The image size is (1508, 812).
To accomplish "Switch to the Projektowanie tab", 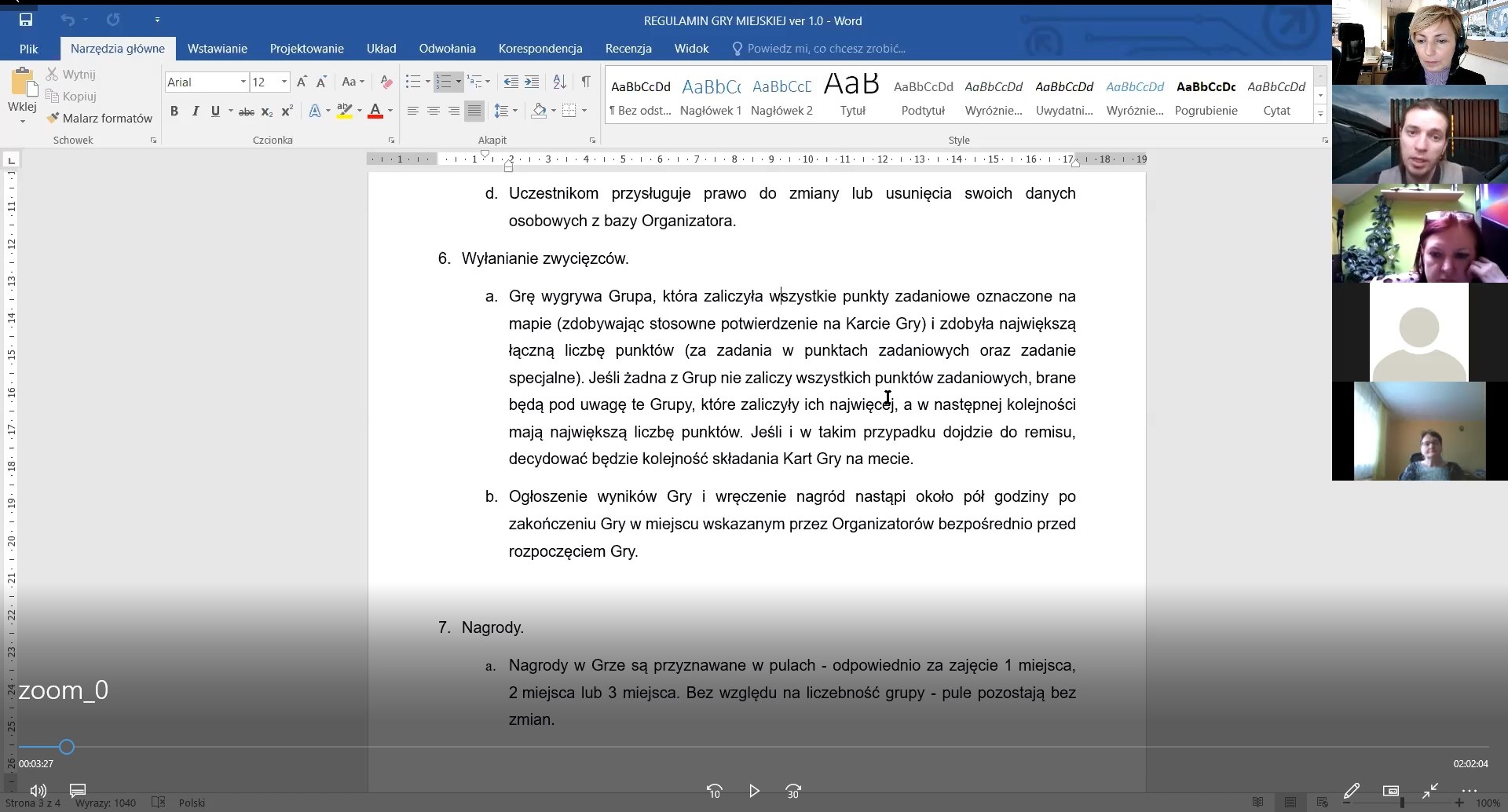I will [307, 49].
